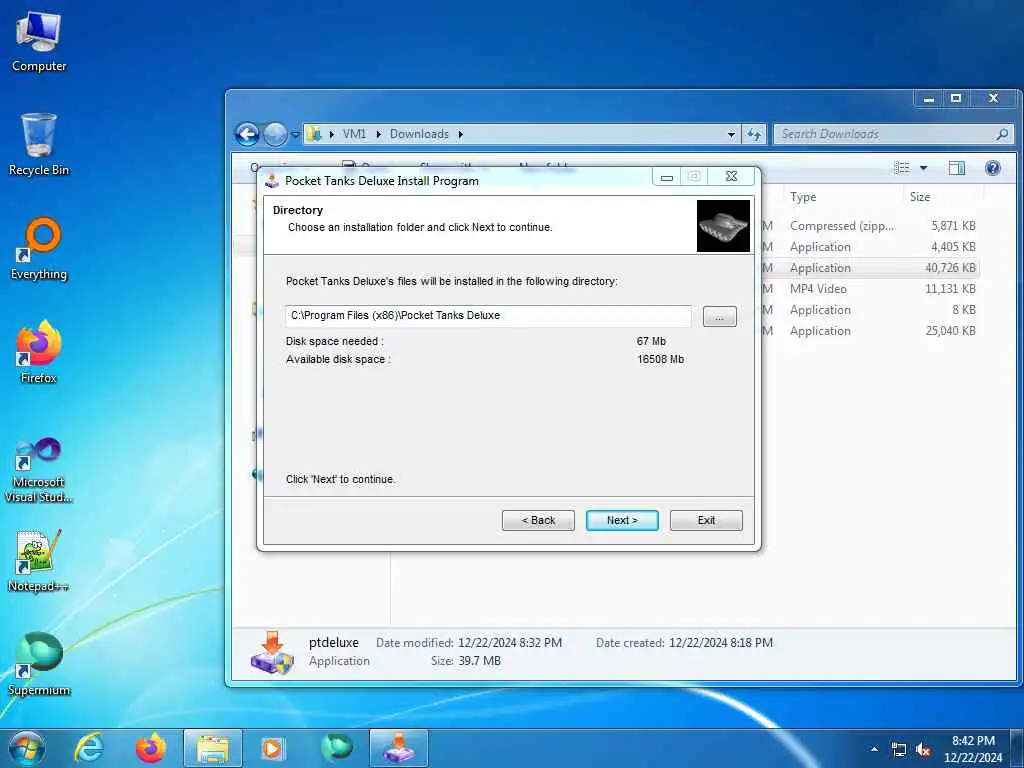This screenshot has height=768, width=1024.
Task: Open Supermium from the taskbar
Action: click(x=336, y=748)
